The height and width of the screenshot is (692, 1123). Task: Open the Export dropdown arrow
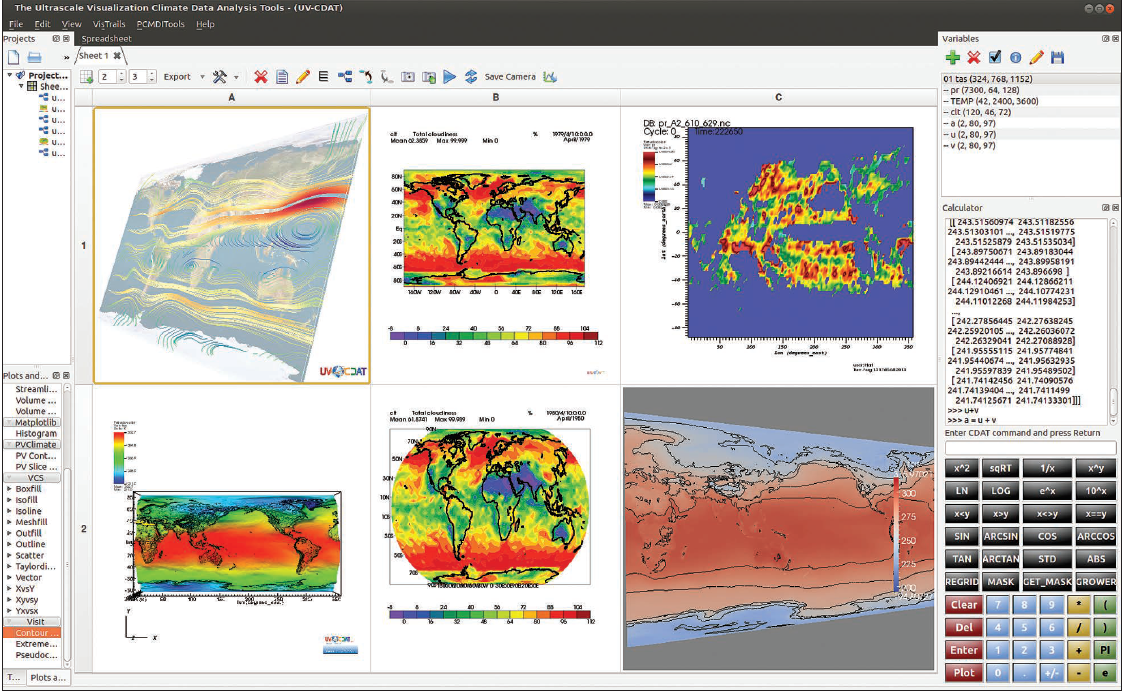coord(201,77)
